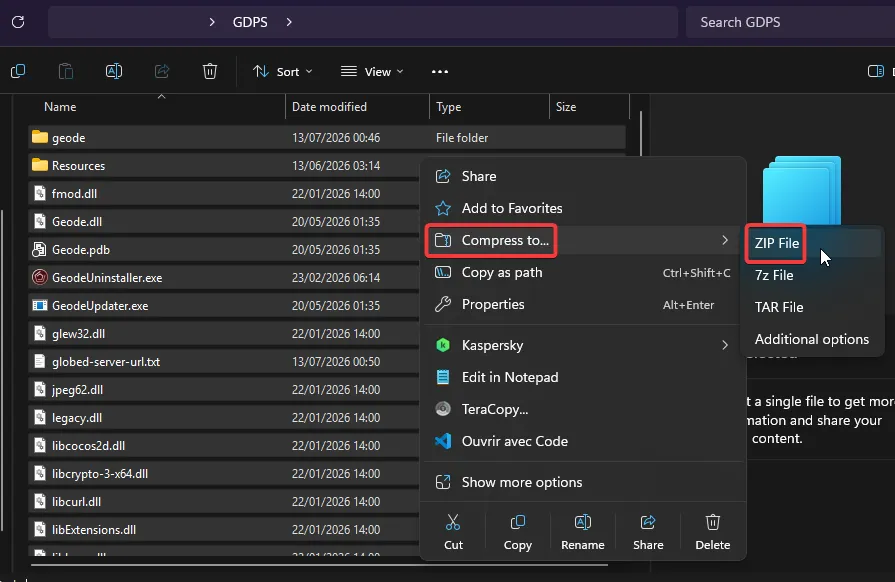The height and width of the screenshot is (582, 895).
Task: Select the Geode.dll file name
Action: click(x=77, y=221)
